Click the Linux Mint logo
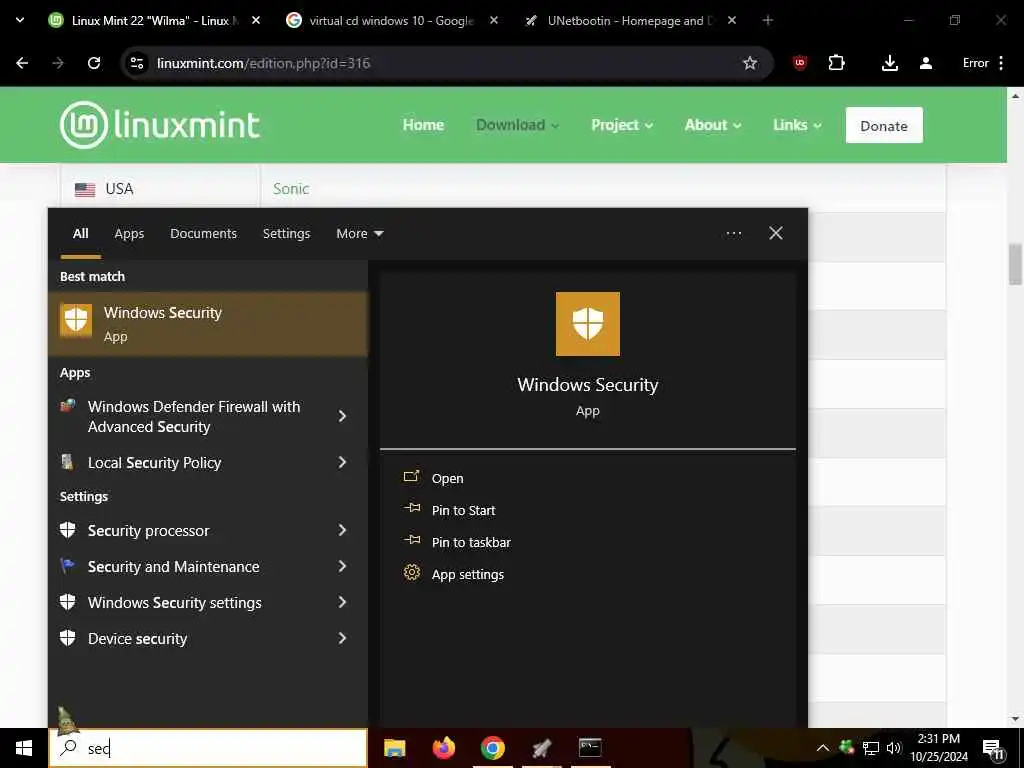Image resolution: width=1024 pixels, height=768 pixels. (160, 124)
